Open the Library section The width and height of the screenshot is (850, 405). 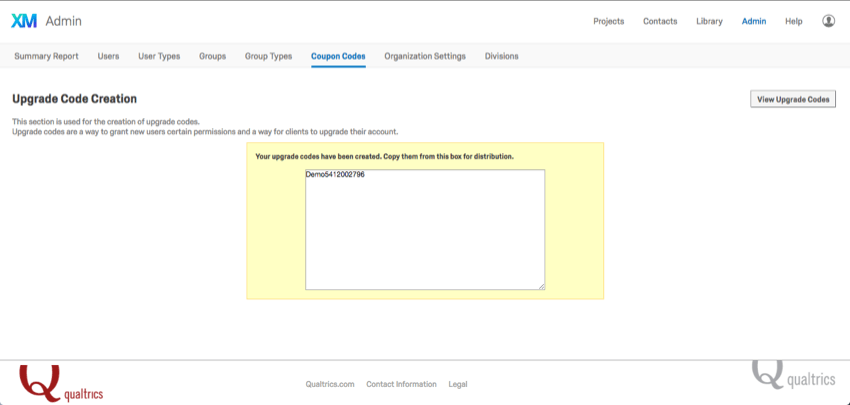point(709,22)
